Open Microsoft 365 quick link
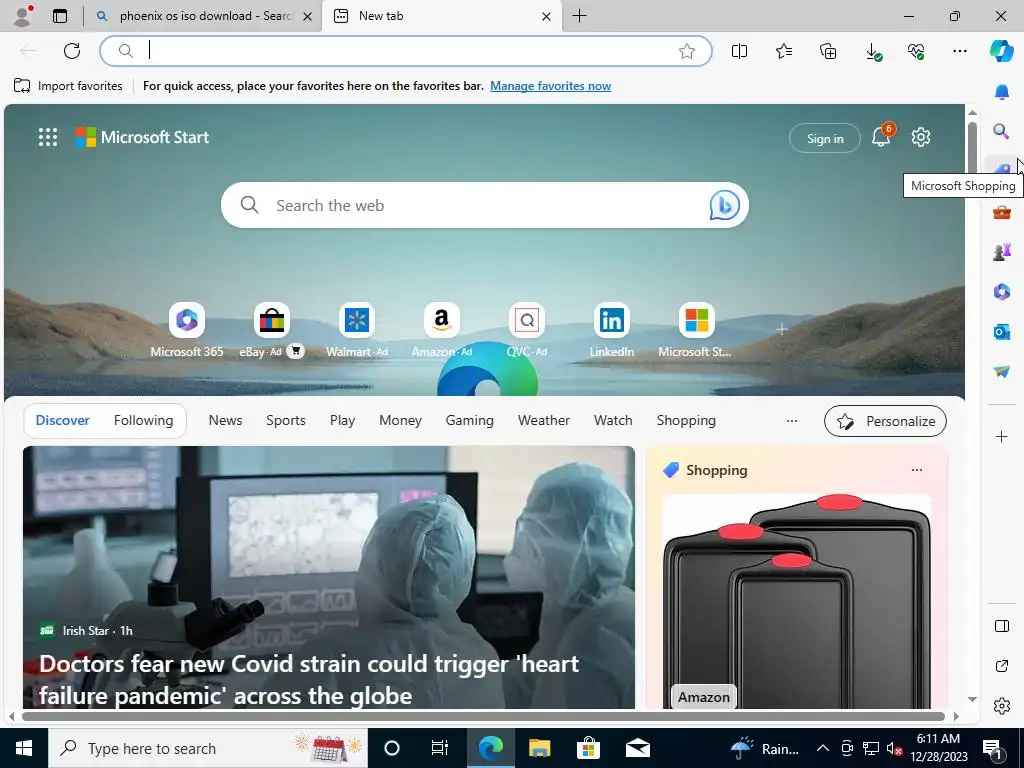 (x=187, y=330)
